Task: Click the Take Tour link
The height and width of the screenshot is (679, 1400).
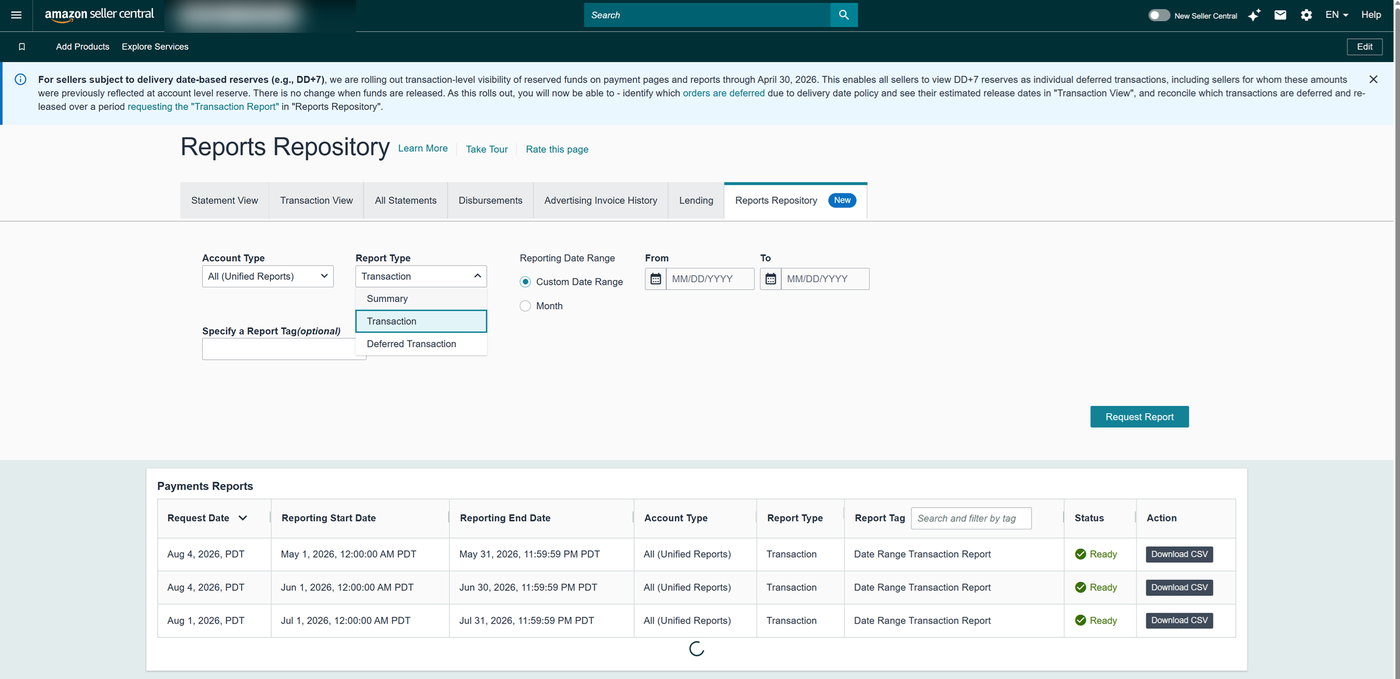Action: [487, 149]
